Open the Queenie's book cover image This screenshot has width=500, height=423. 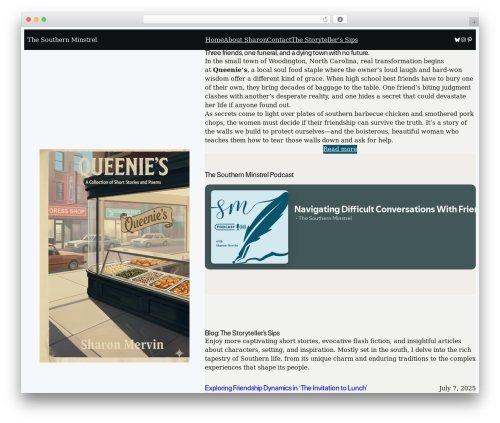point(115,256)
